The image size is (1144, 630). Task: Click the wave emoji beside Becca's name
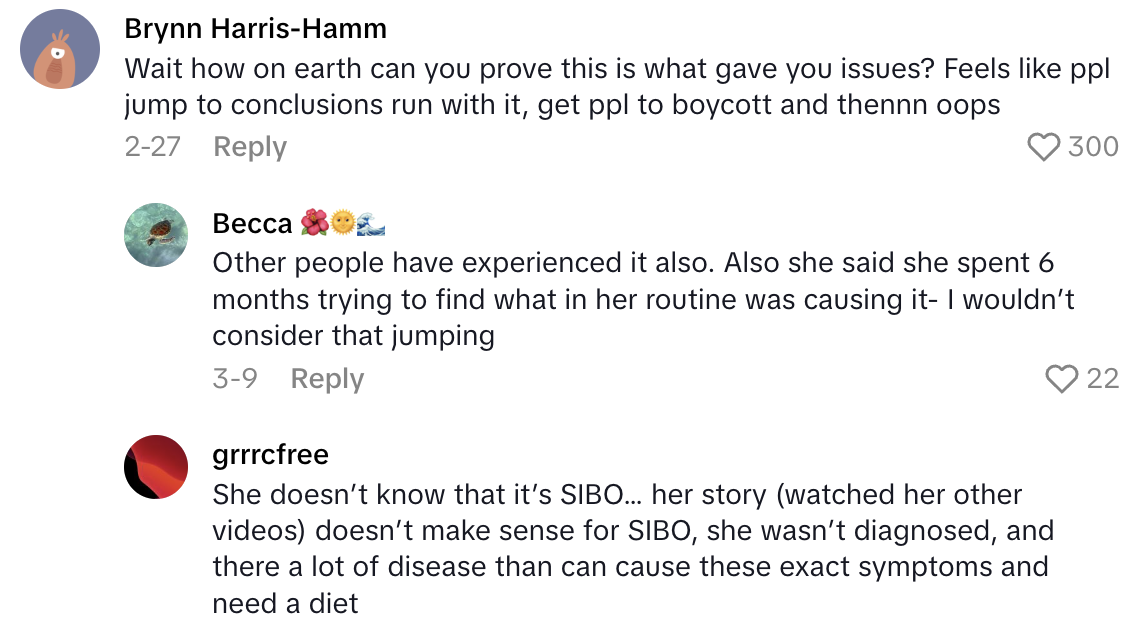(371, 224)
